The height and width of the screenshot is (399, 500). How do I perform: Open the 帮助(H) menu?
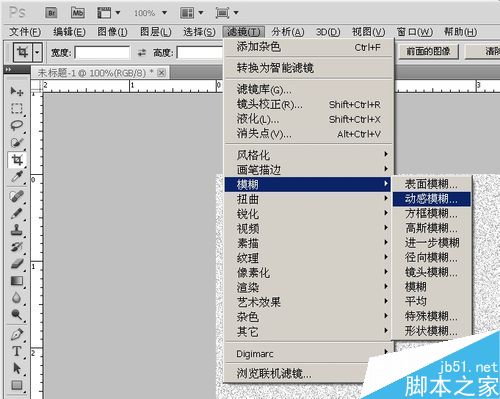pos(461,32)
